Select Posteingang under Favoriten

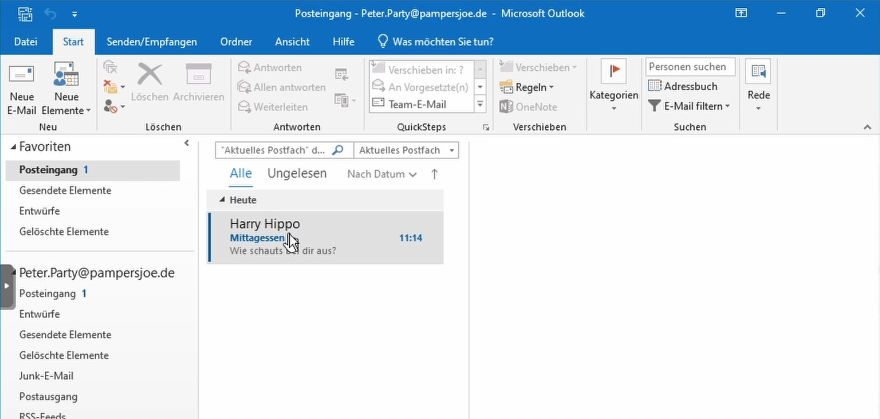coord(93,170)
